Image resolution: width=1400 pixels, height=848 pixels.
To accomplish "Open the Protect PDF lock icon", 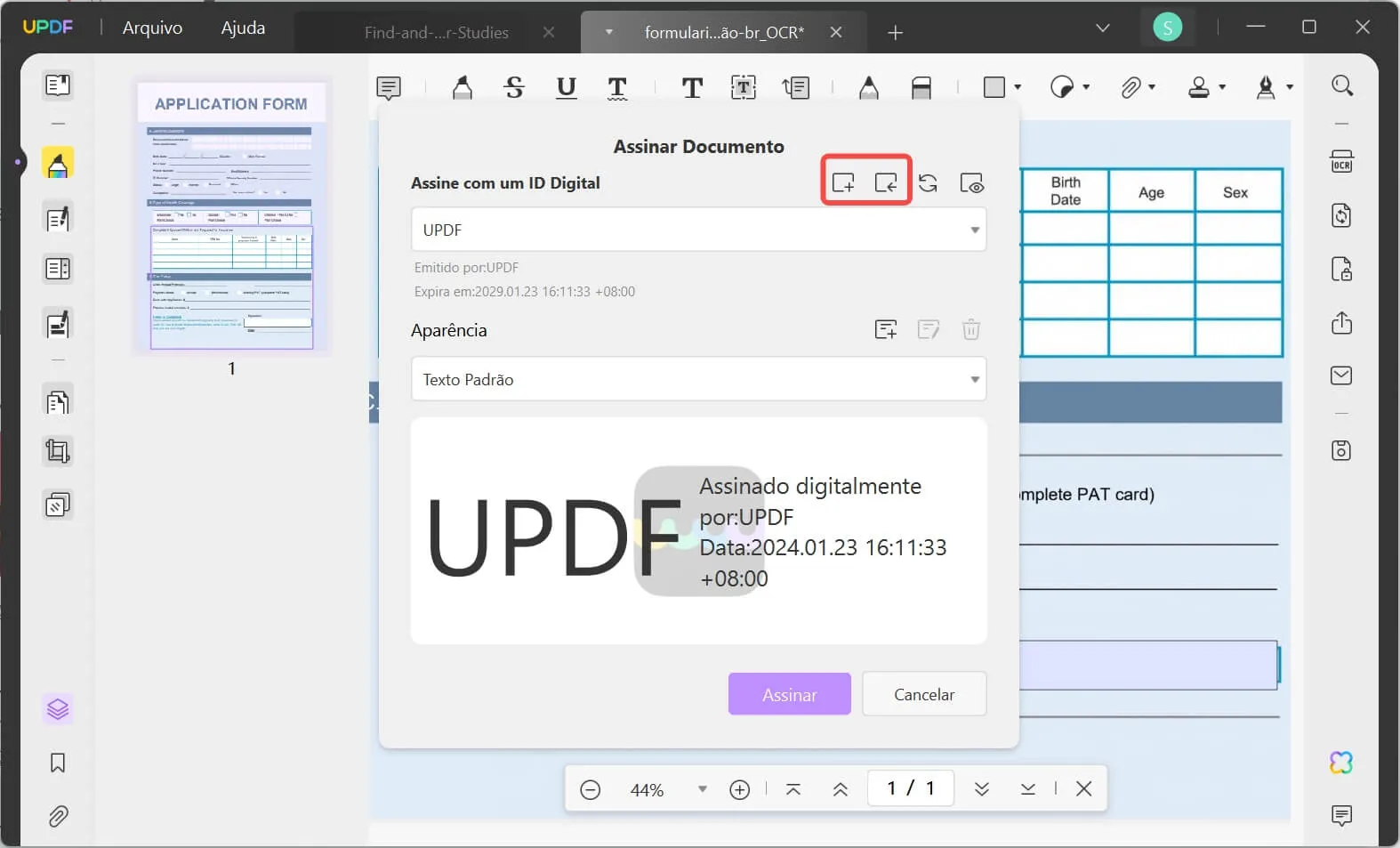I will click(1342, 269).
